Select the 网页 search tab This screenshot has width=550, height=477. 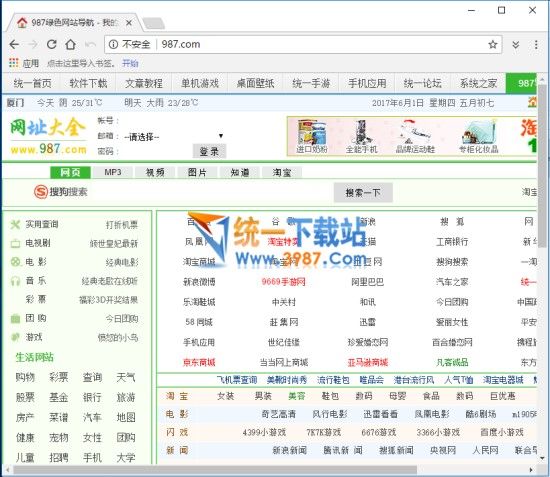pyautogui.click(x=70, y=172)
